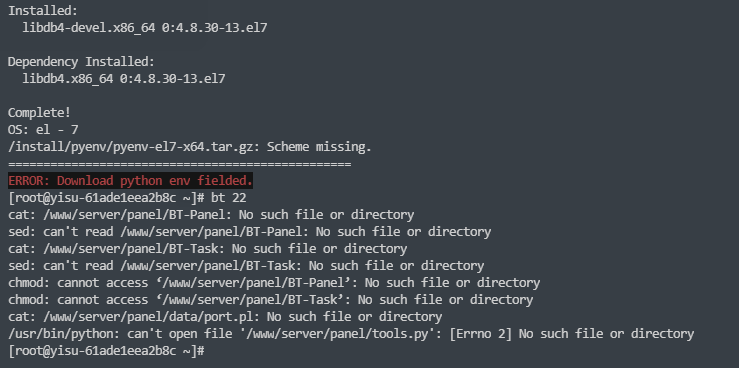
Task: Click the 'sed: can't read BT-Task' line
Action: (x=246, y=266)
